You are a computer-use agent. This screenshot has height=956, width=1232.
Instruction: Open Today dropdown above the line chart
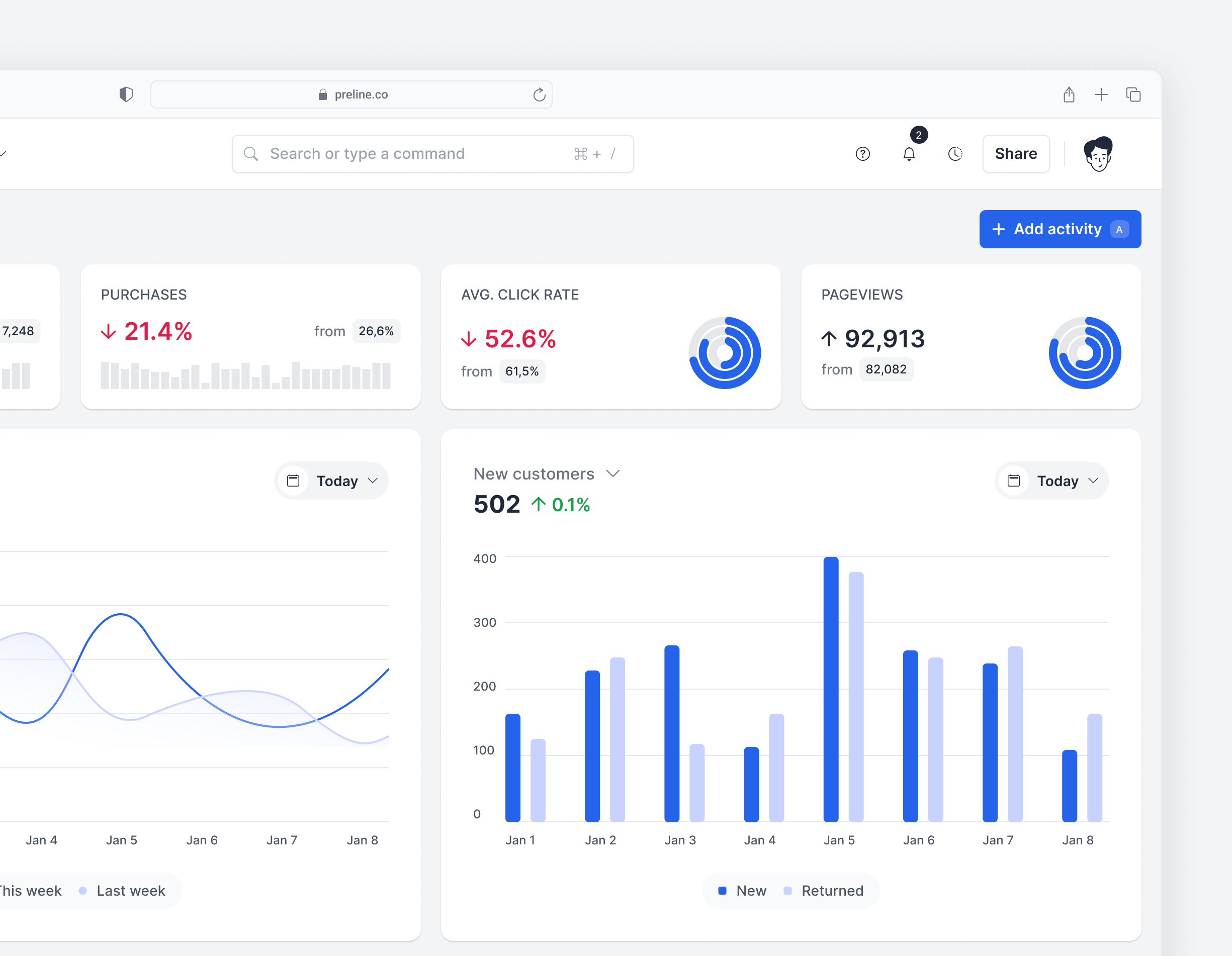pyautogui.click(x=331, y=481)
